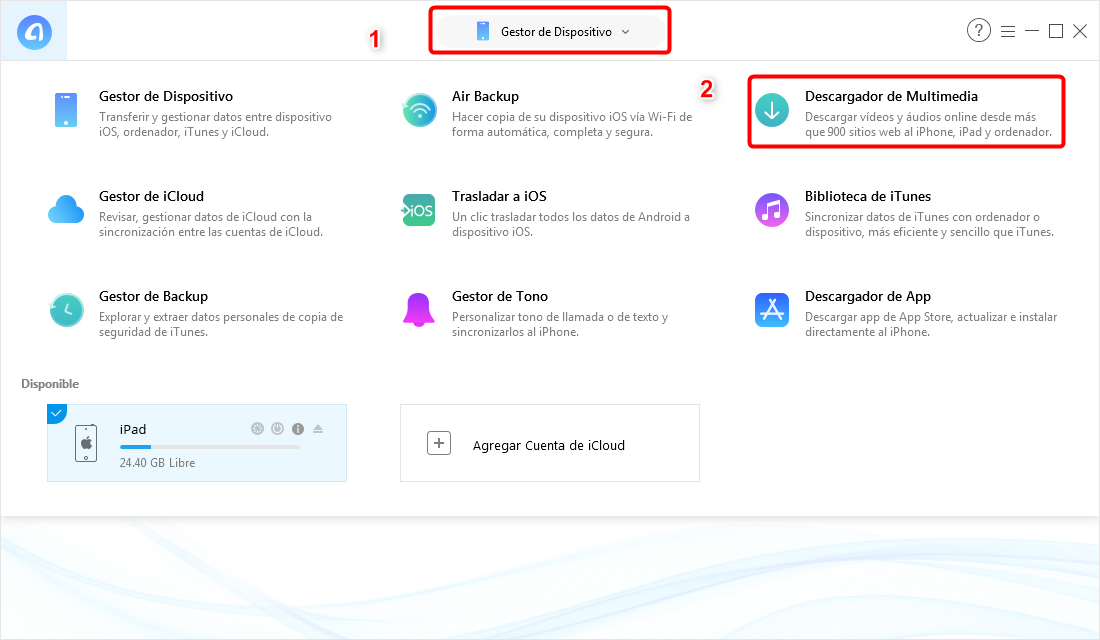This screenshot has height=640, width=1100.
Task: Click the iPad storage usage bar
Action: 210,447
